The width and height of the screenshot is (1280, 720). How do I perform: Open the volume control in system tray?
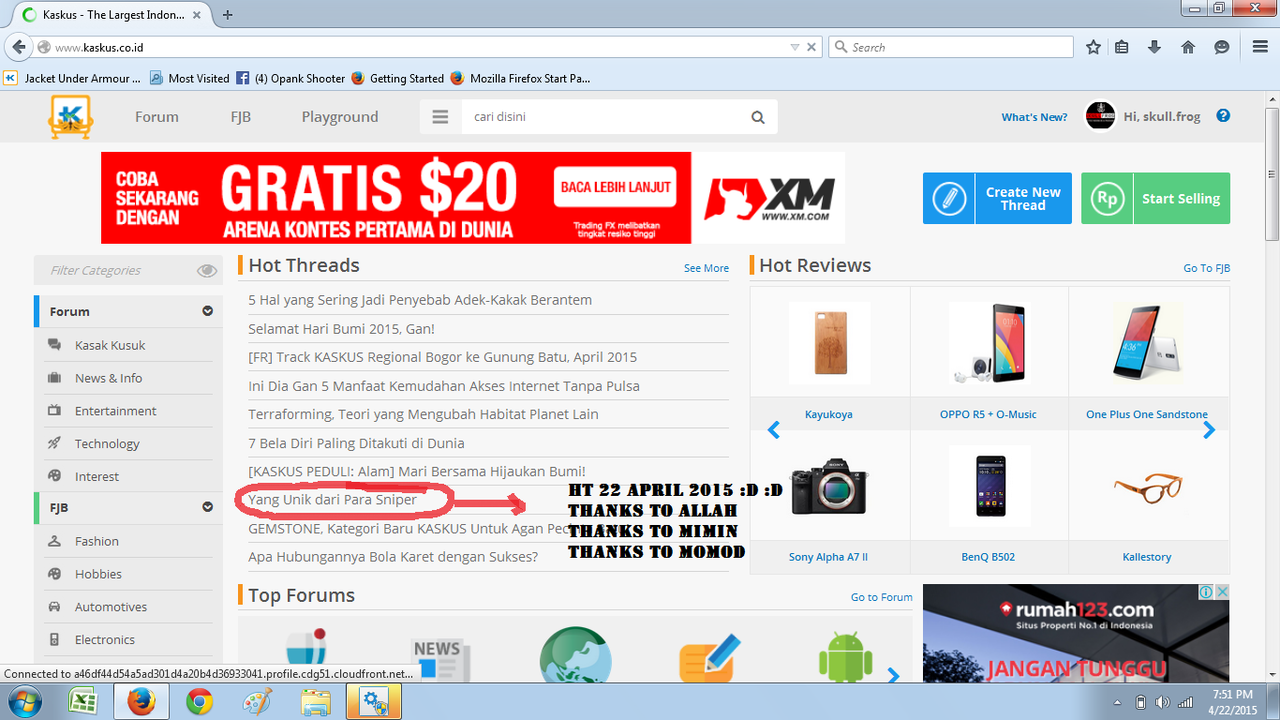(x=1163, y=702)
